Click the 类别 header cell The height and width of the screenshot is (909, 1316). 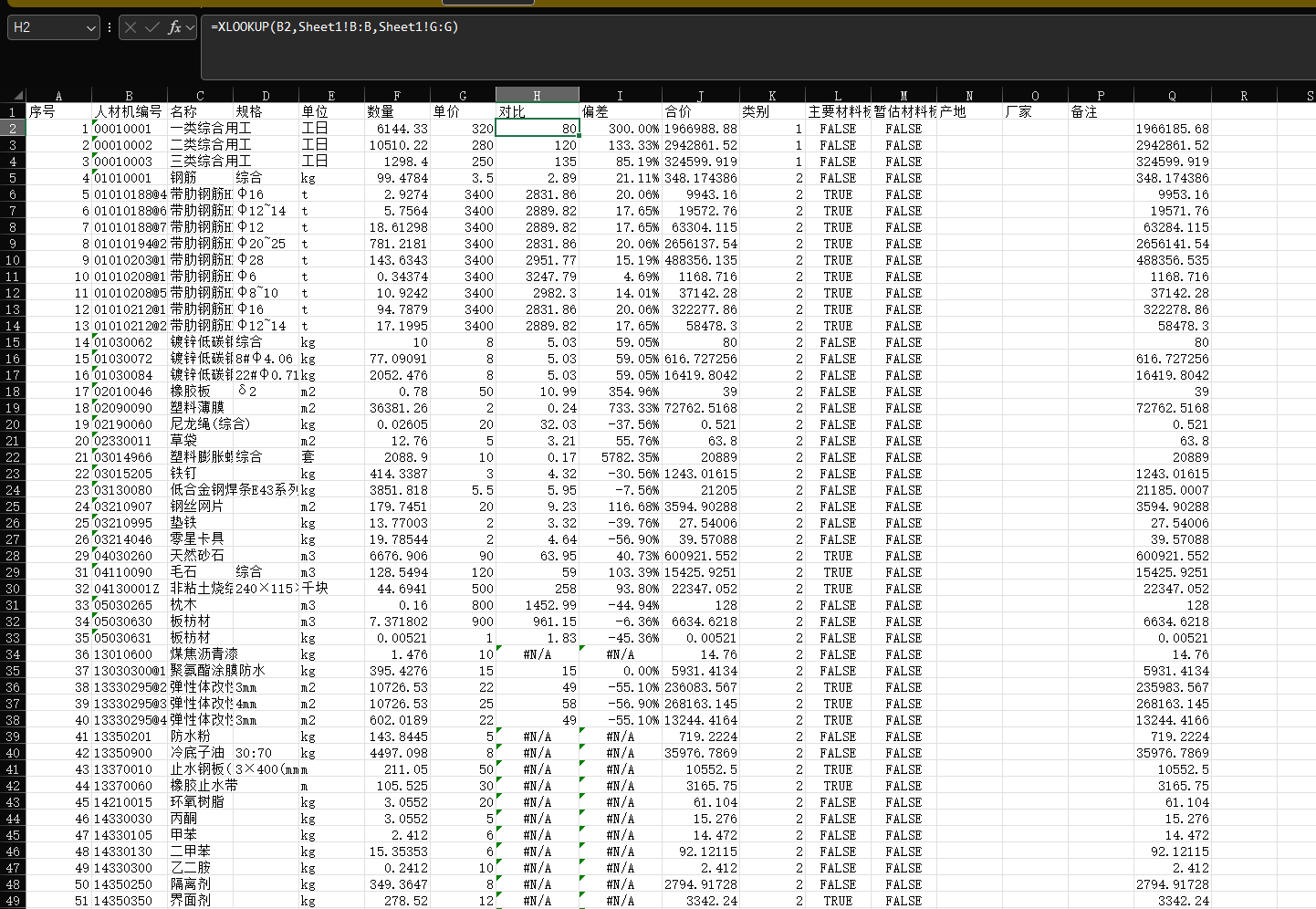(772, 111)
